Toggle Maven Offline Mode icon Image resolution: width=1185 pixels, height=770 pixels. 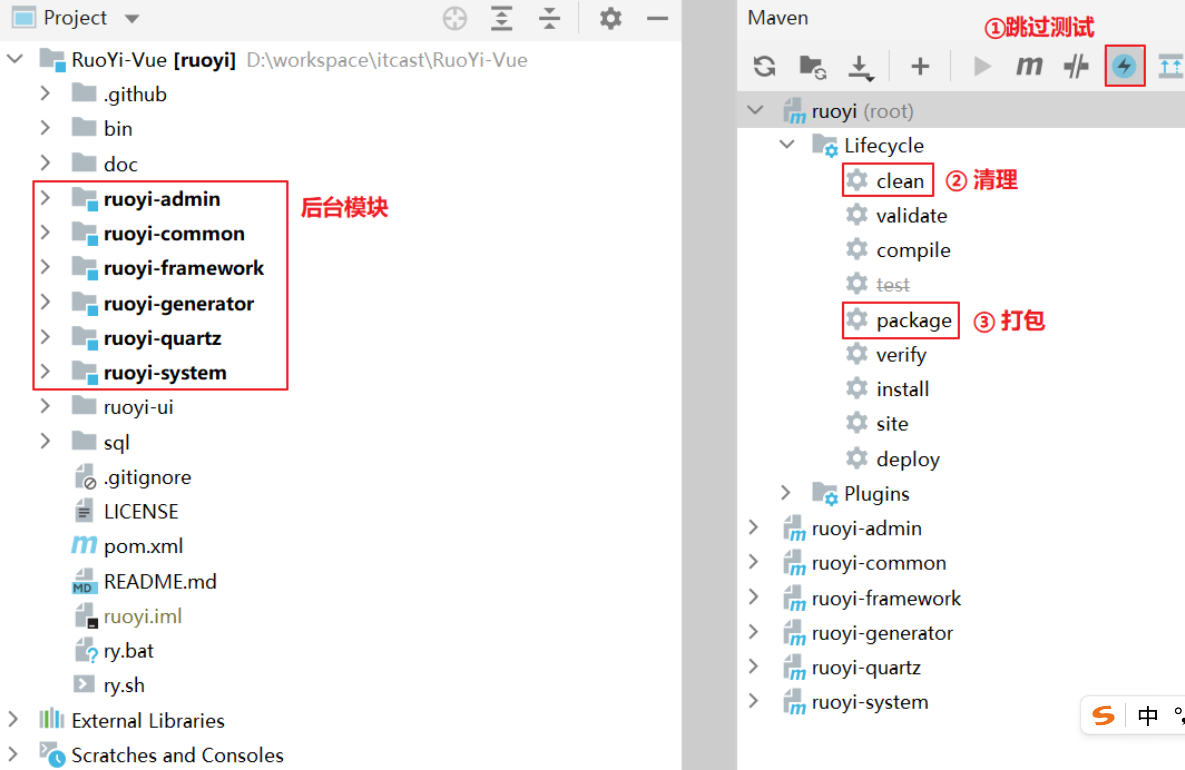[x=1076, y=66]
